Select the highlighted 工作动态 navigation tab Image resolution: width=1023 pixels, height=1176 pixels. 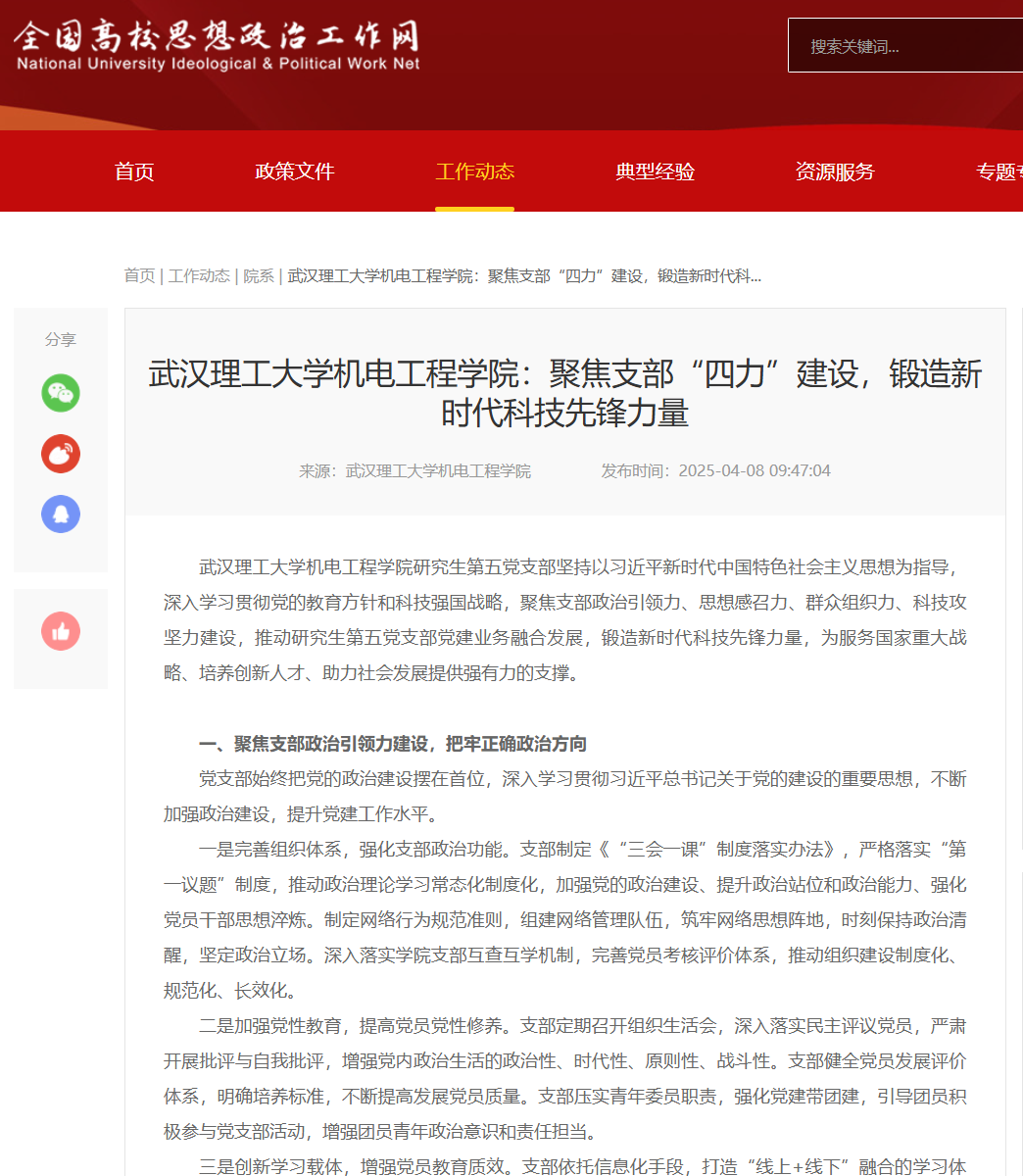[x=474, y=171]
